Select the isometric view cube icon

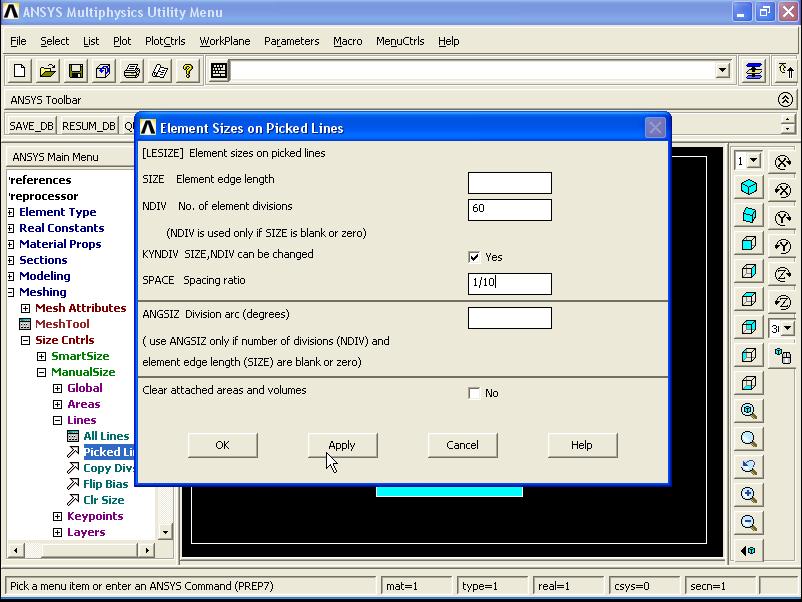point(749,187)
